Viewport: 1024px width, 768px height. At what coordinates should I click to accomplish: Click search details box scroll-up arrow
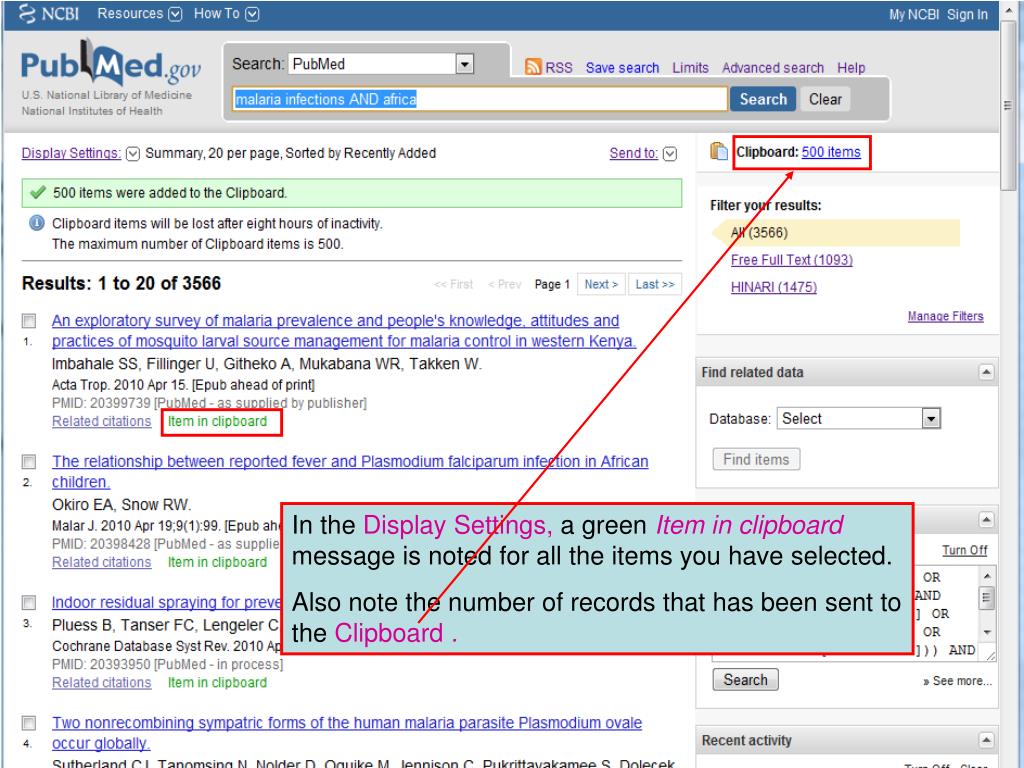[987, 576]
